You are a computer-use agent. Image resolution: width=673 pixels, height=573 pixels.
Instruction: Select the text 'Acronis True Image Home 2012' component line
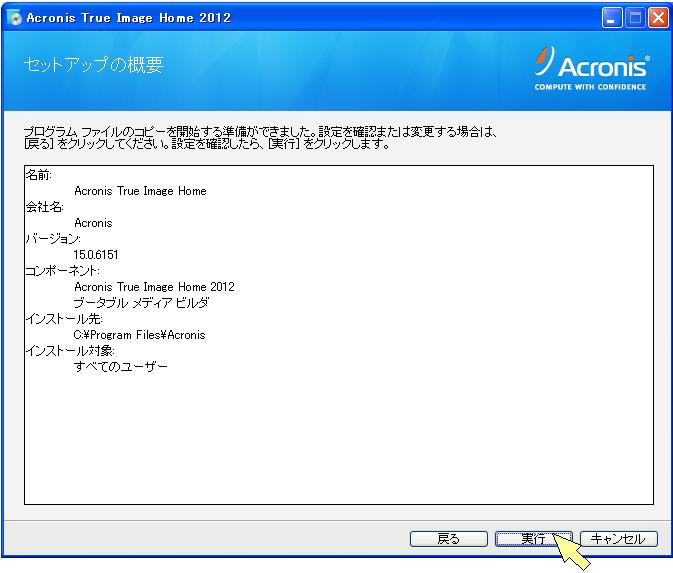coord(154,286)
